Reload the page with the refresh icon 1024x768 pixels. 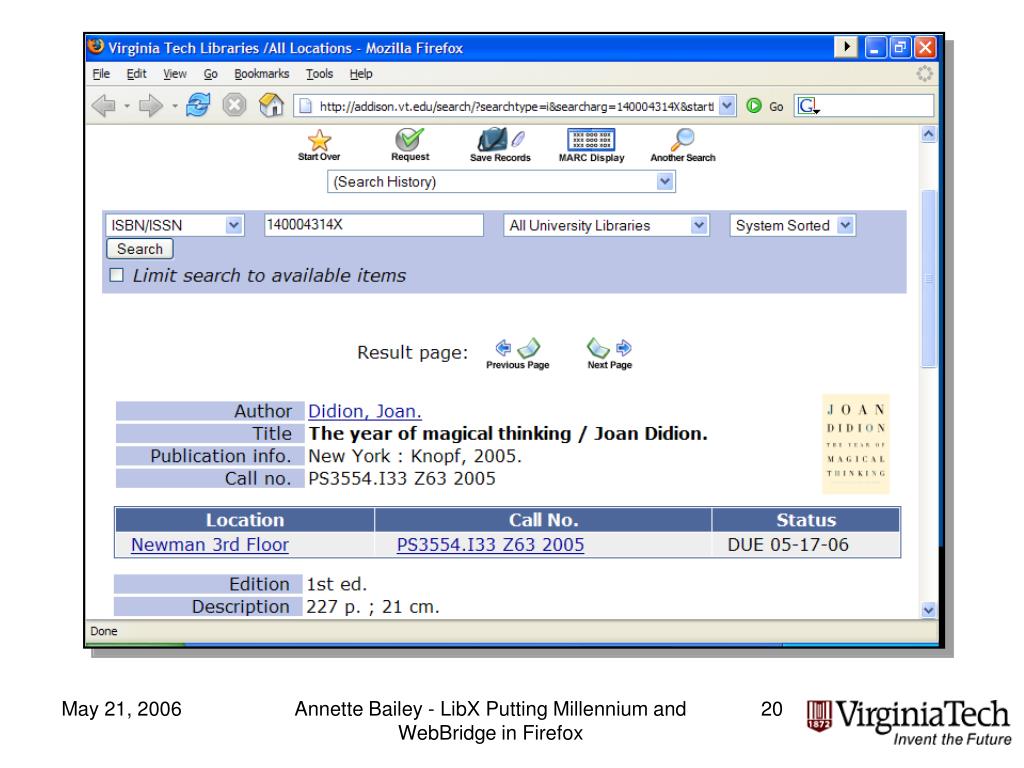tap(199, 105)
